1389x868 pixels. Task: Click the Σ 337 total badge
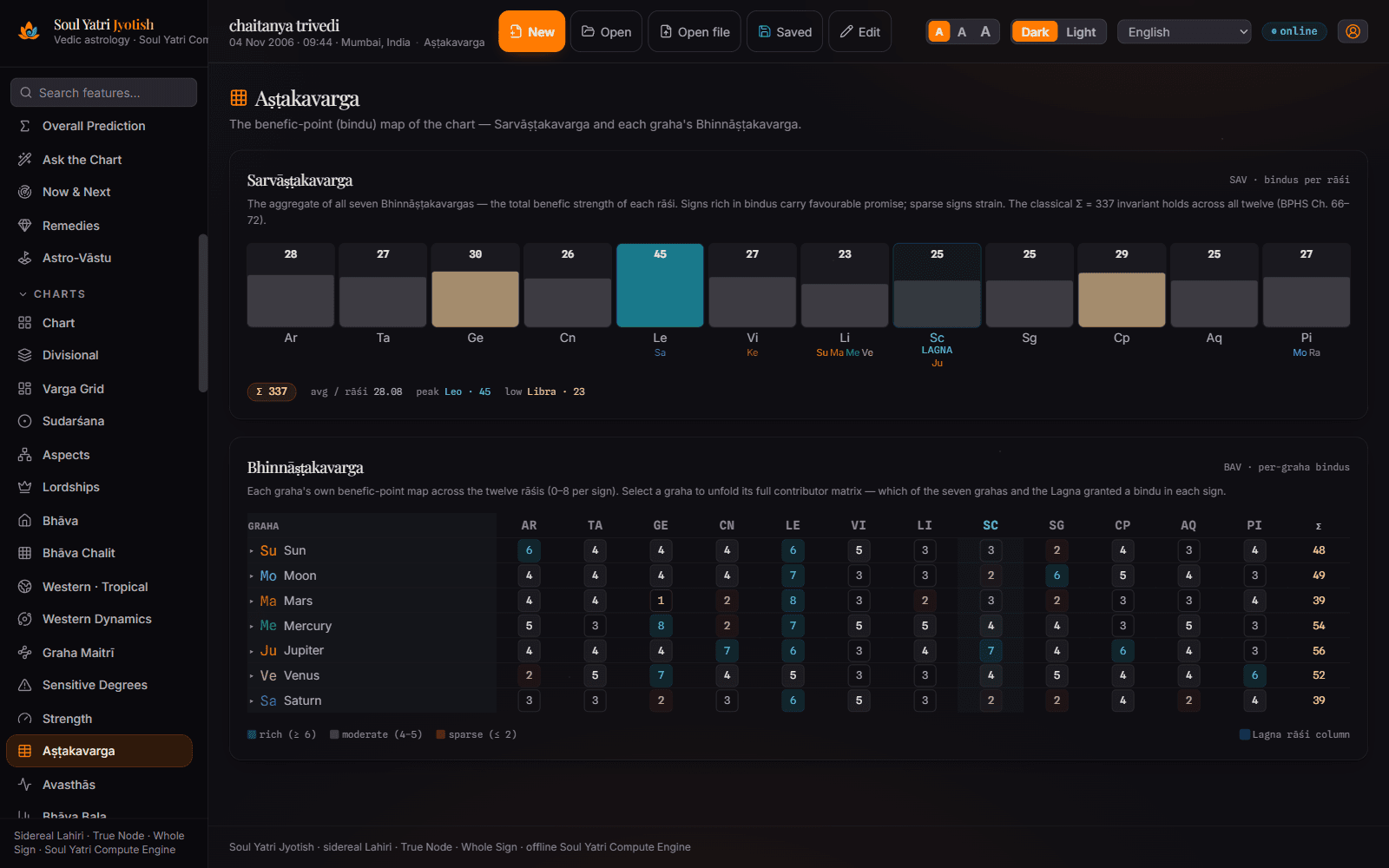(x=272, y=391)
